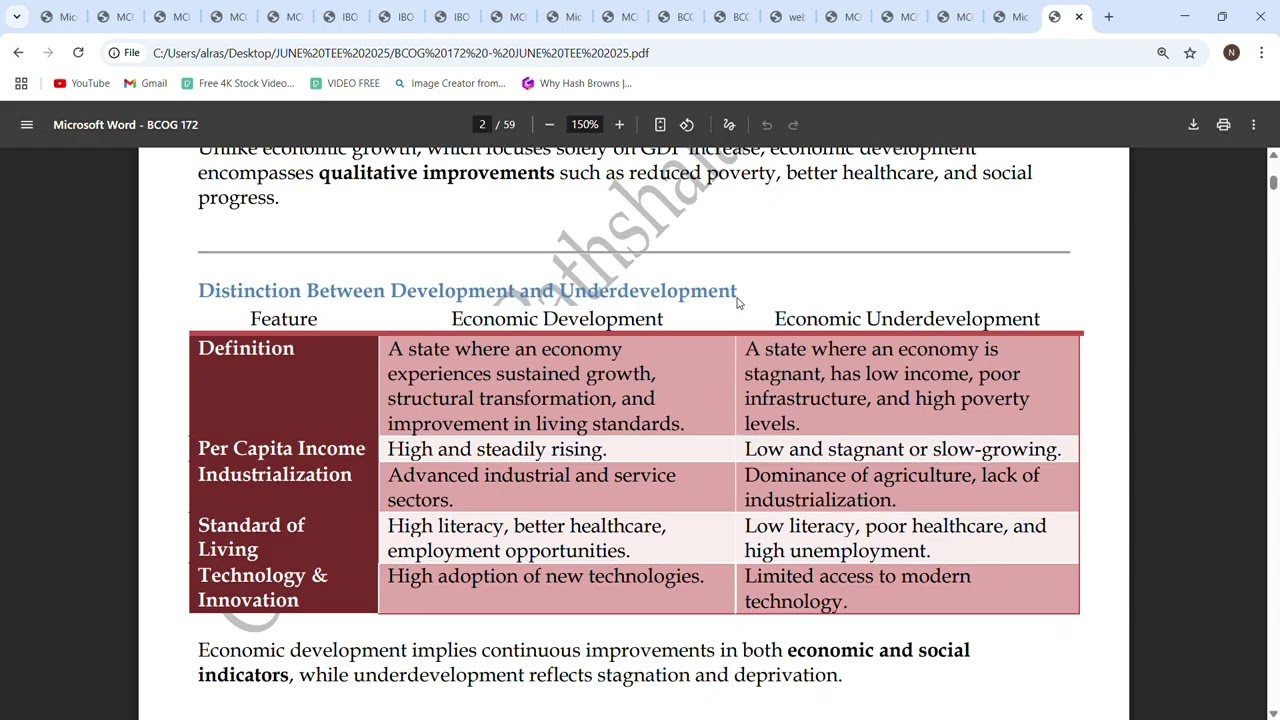Viewport: 1280px width, 720px height.
Task: Open Why Hash Browns bookmark
Action: pos(577,84)
